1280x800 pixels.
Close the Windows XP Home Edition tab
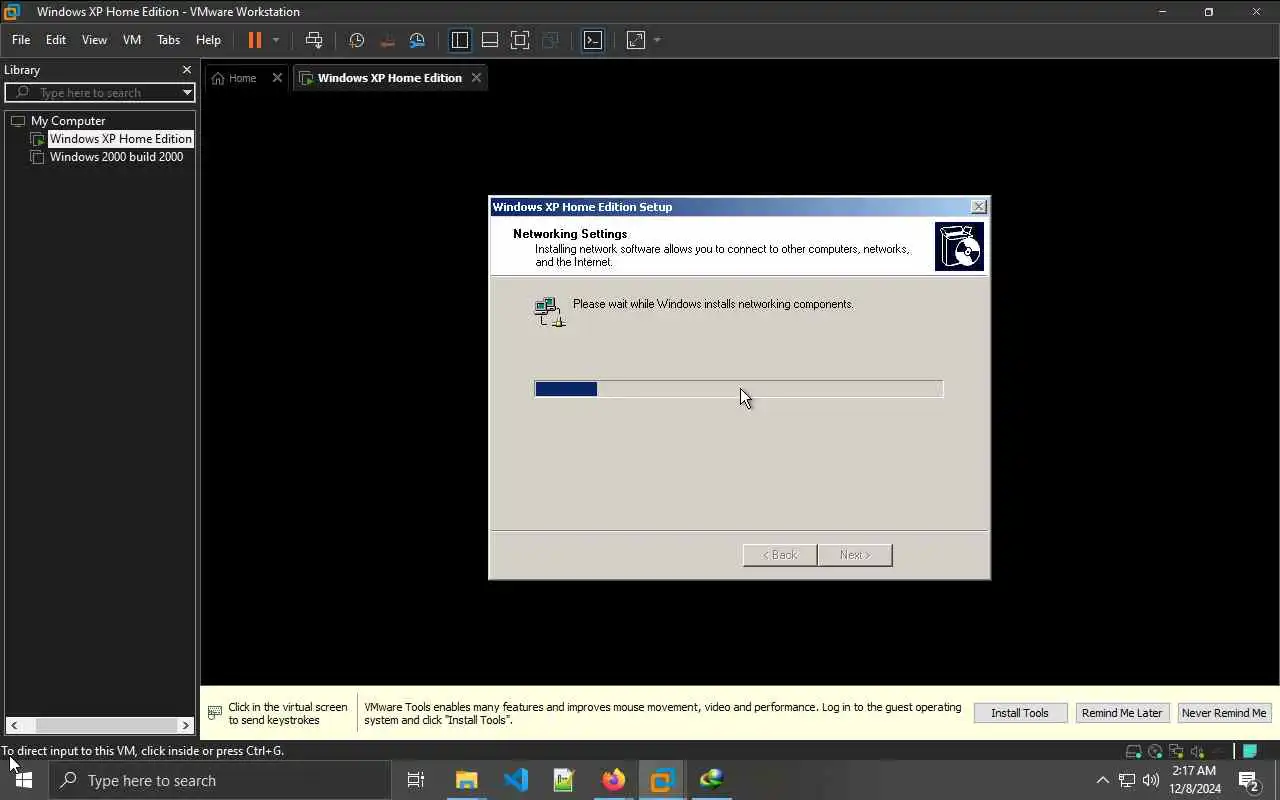[476, 78]
